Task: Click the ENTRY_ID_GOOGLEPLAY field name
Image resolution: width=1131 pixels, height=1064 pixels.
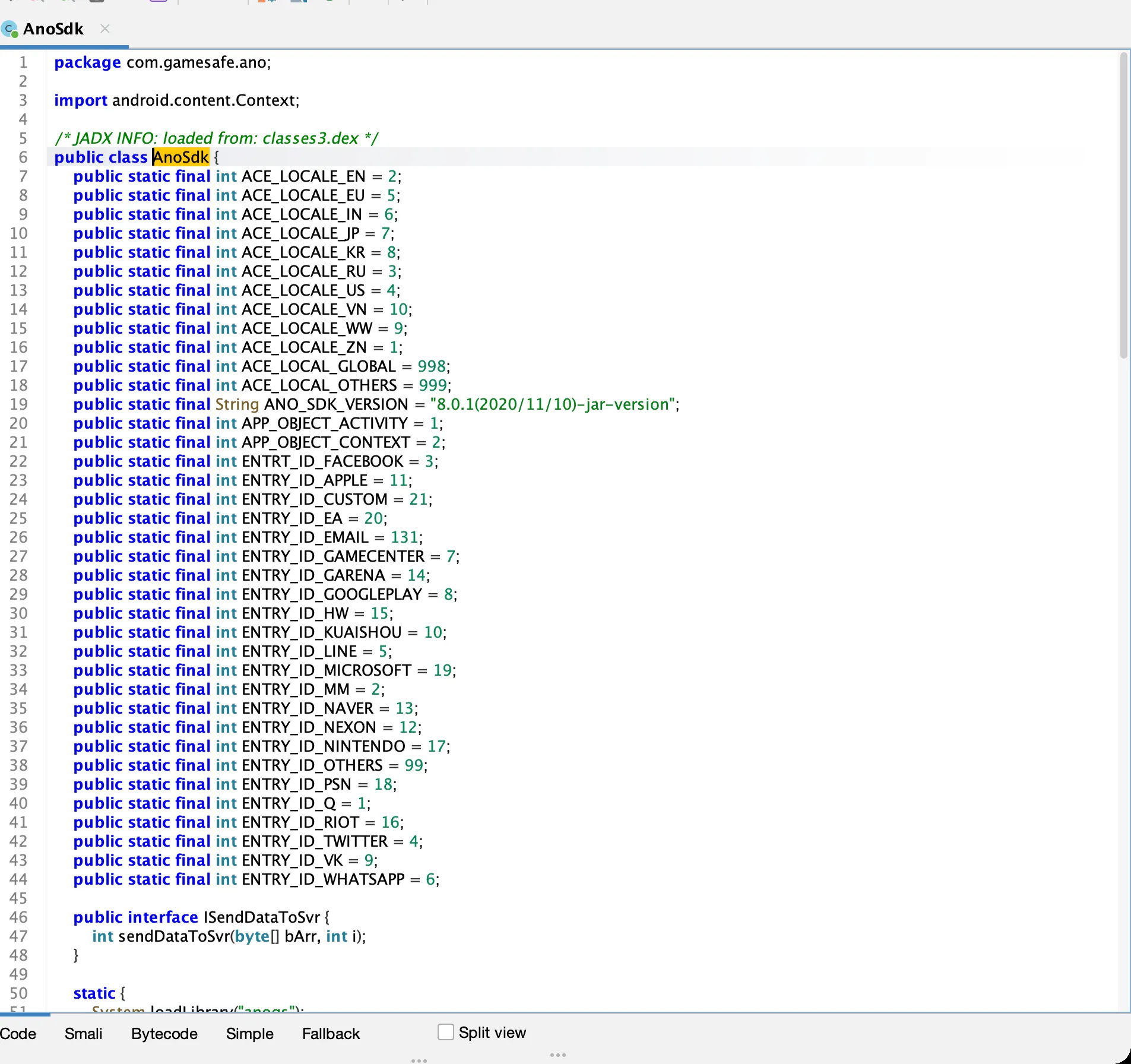Action: point(332,594)
